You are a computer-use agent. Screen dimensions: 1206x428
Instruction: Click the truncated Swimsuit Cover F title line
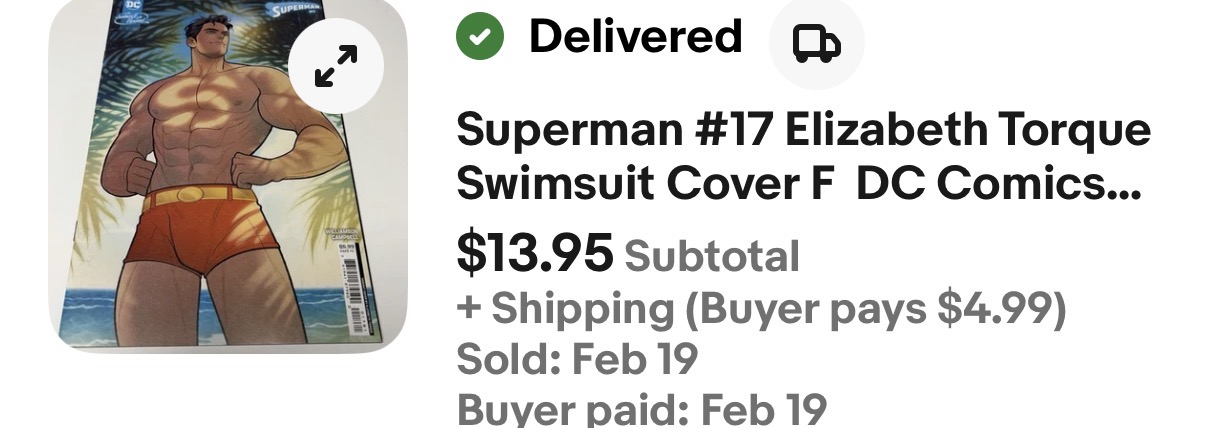pos(798,185)
